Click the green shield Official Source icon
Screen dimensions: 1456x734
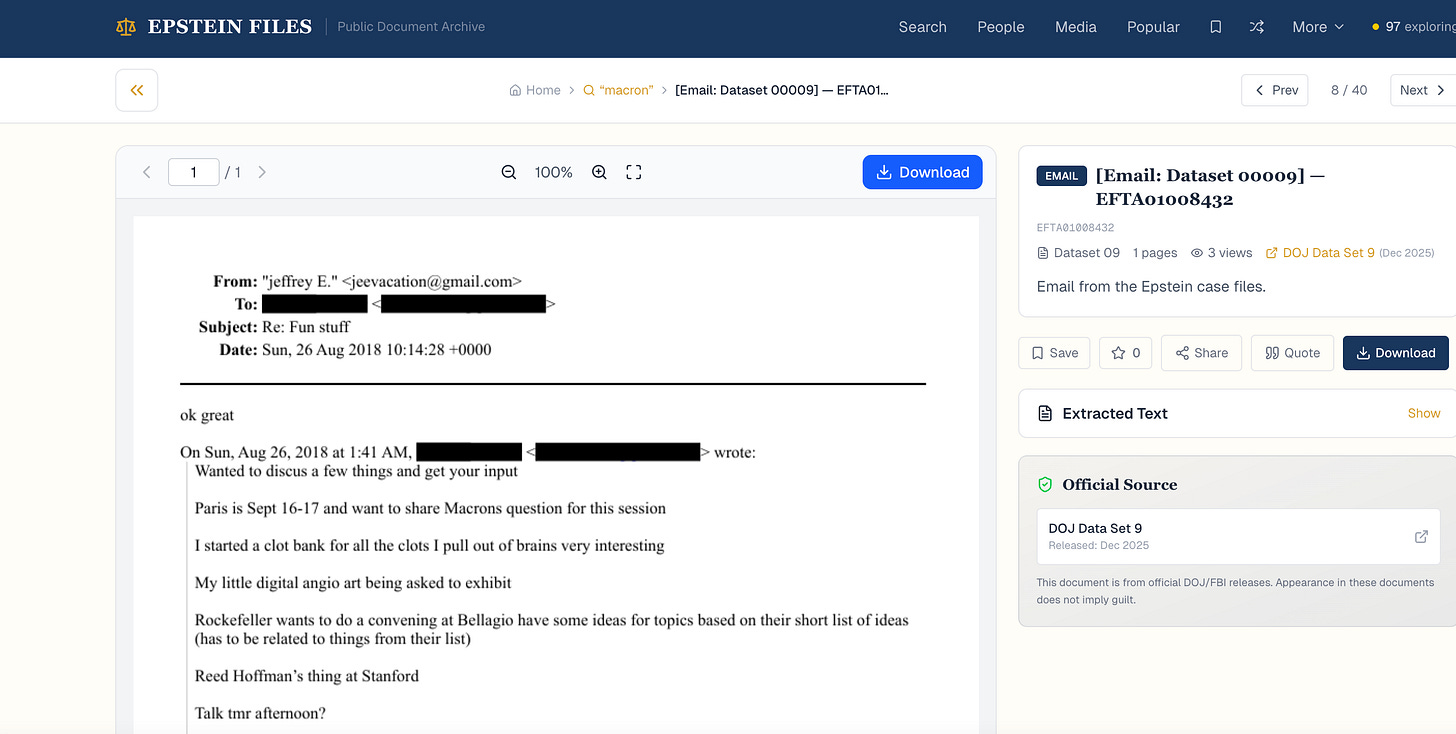(x=1045, y=485)
